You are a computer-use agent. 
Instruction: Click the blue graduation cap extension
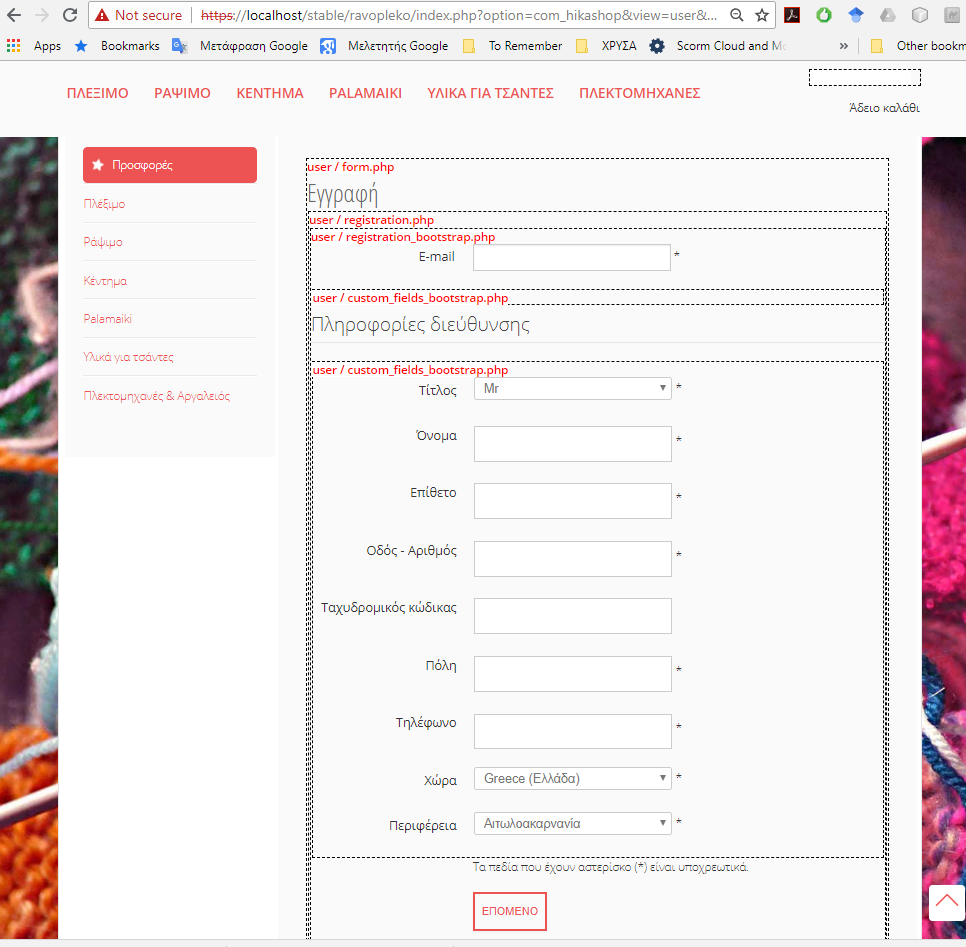pos(856,15)
